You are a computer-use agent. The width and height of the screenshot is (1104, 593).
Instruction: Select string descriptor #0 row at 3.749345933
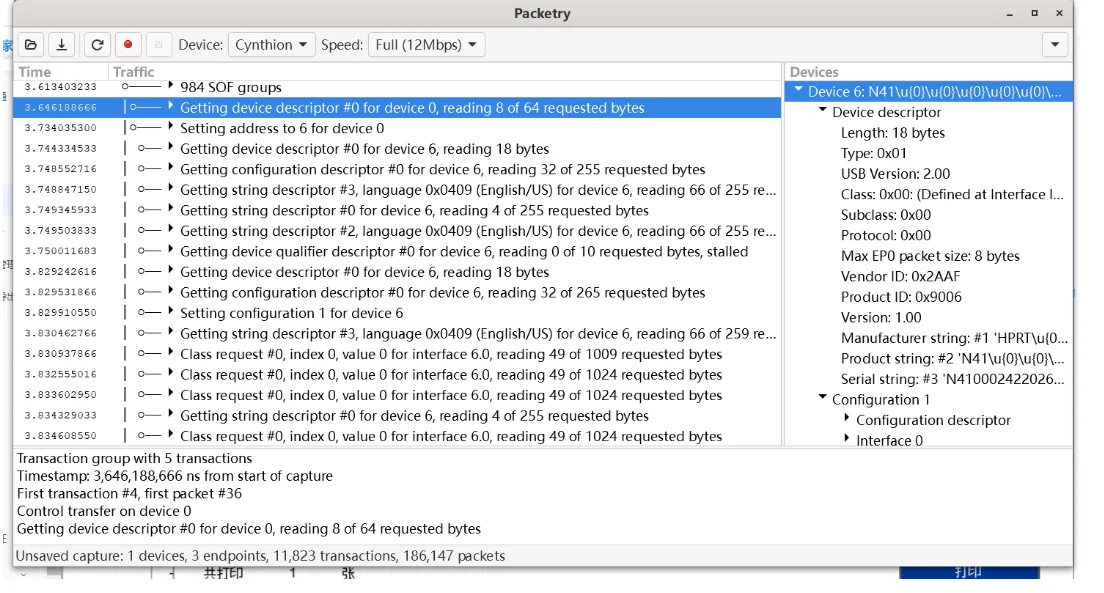397,210
